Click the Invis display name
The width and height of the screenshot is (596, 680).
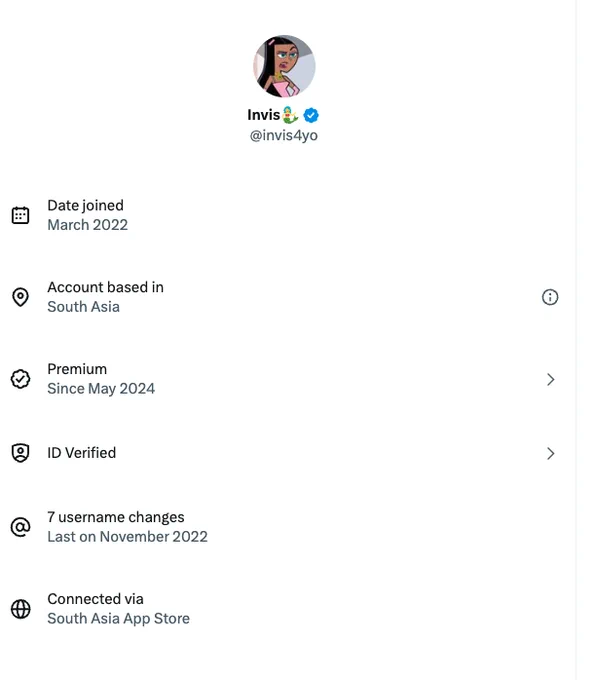264,115
